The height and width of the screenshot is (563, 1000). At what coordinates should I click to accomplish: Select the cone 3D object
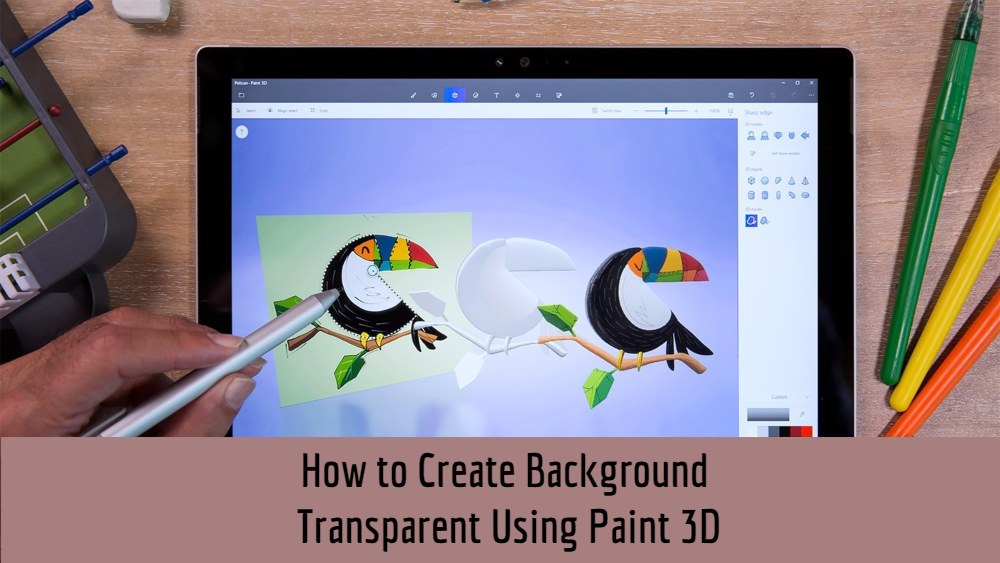click(x=791, y=181)
